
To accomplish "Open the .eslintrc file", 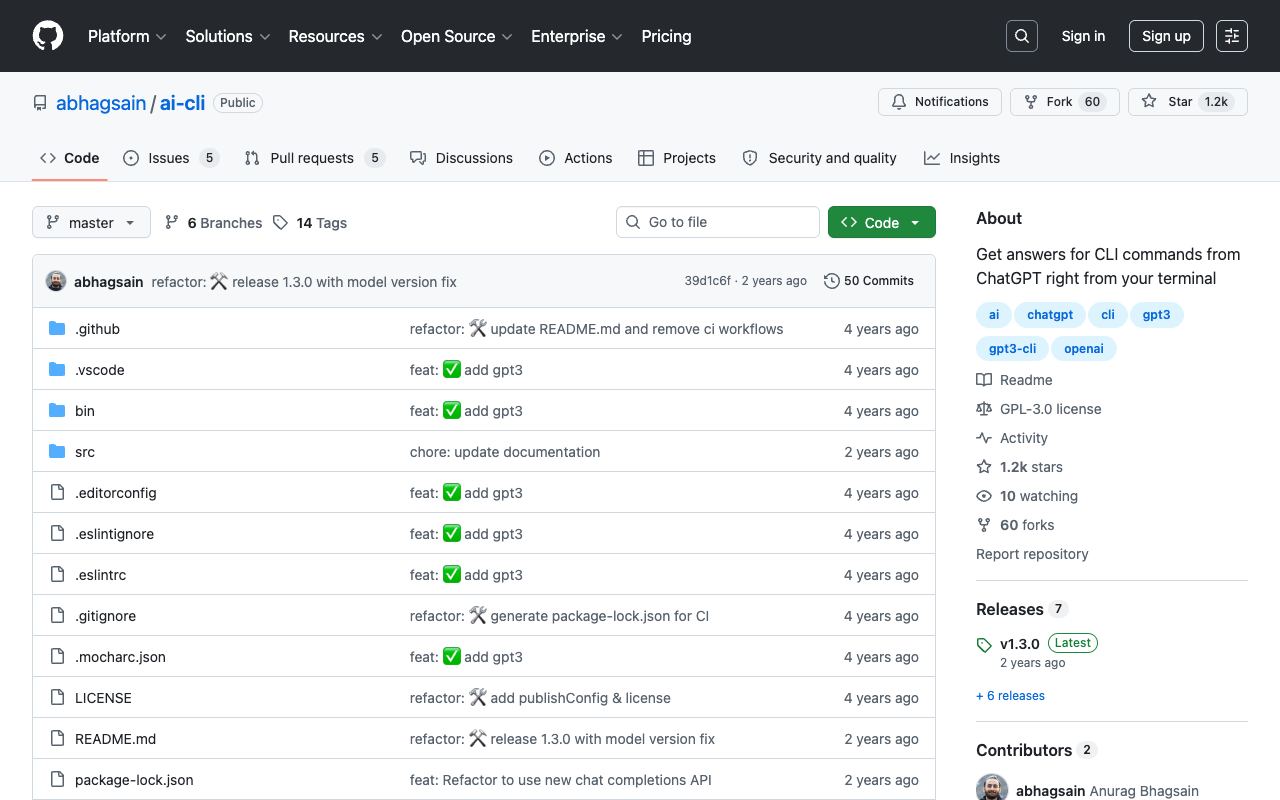I will (x=100, y=575).
